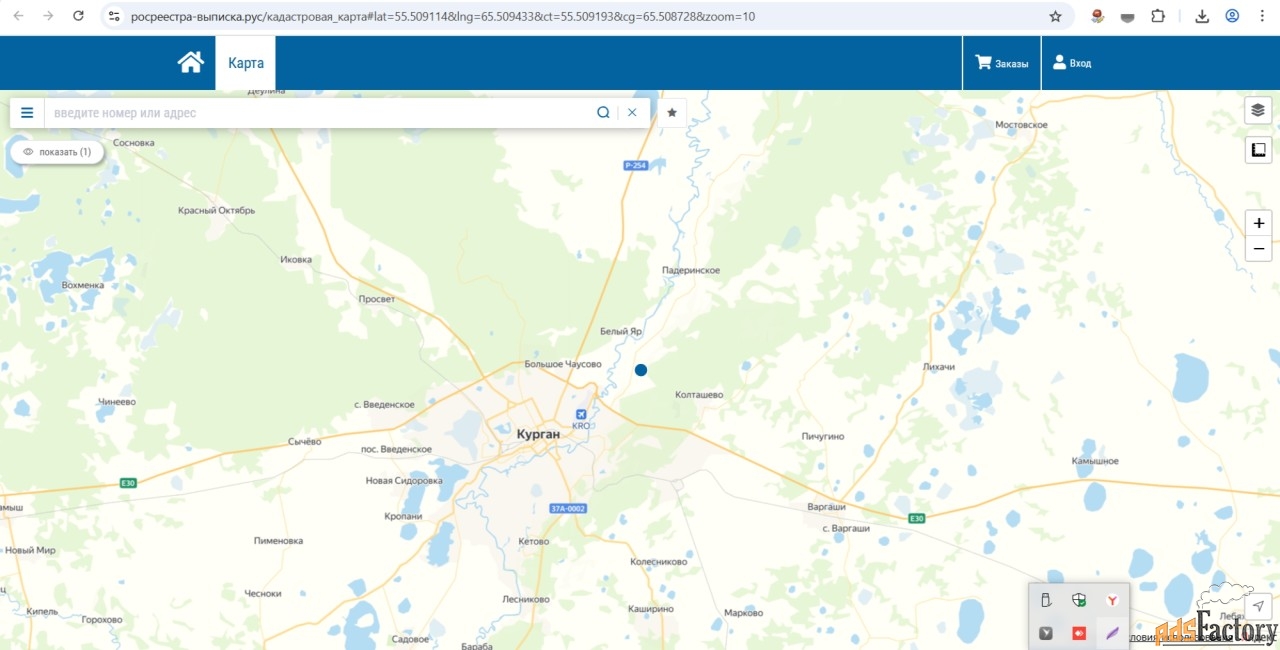Open the Карта tab

246,63
